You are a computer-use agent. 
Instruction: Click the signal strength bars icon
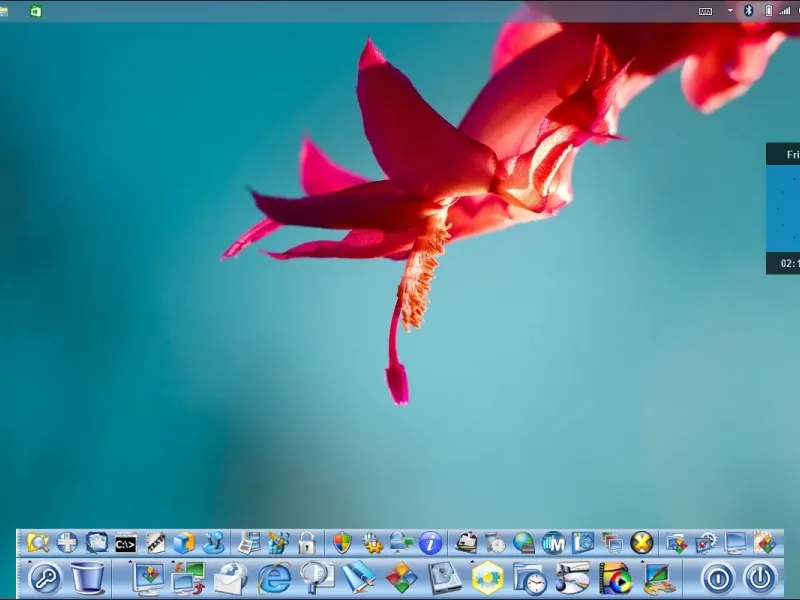pyautogui.click(x=785, y=10)
